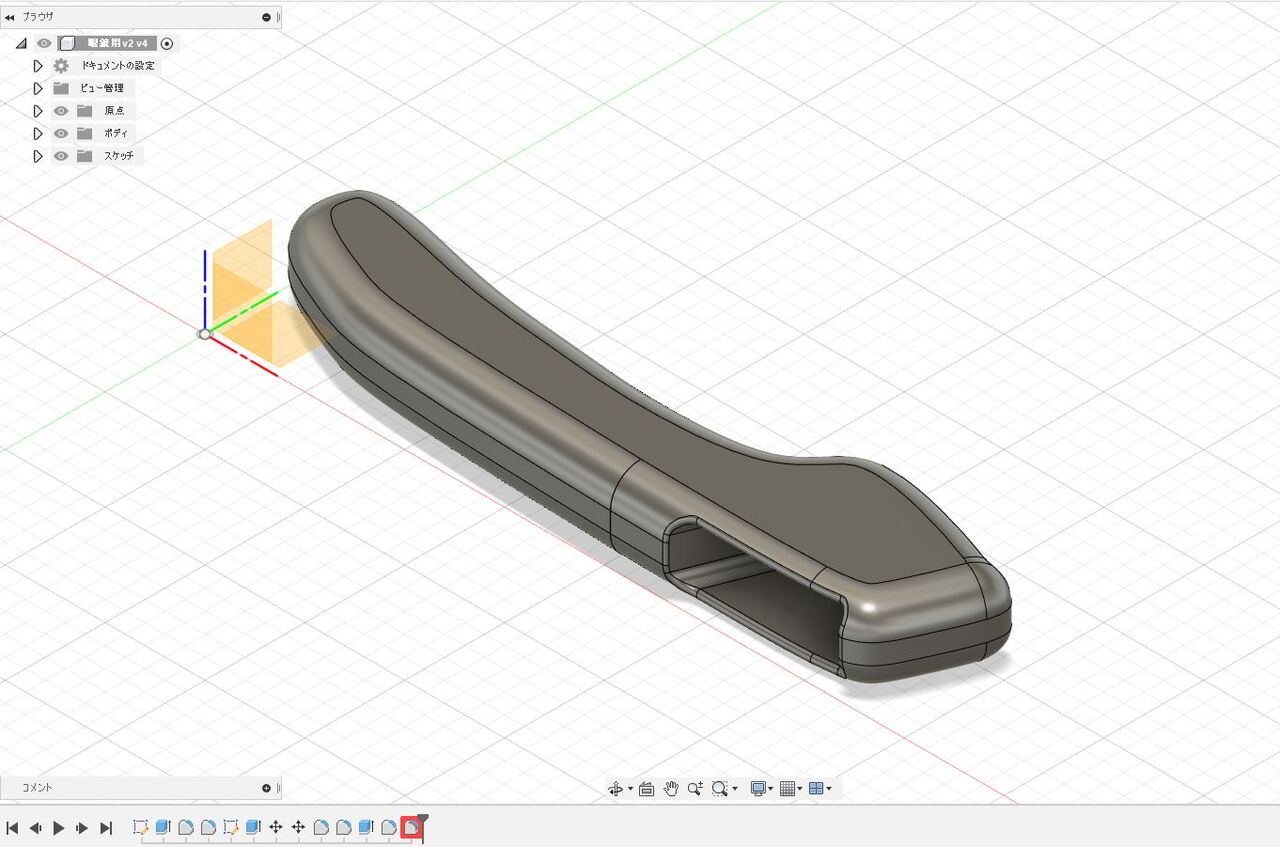Open Display Settings monitor icon
Screen dimensions: 1280x847
point(758,789)
